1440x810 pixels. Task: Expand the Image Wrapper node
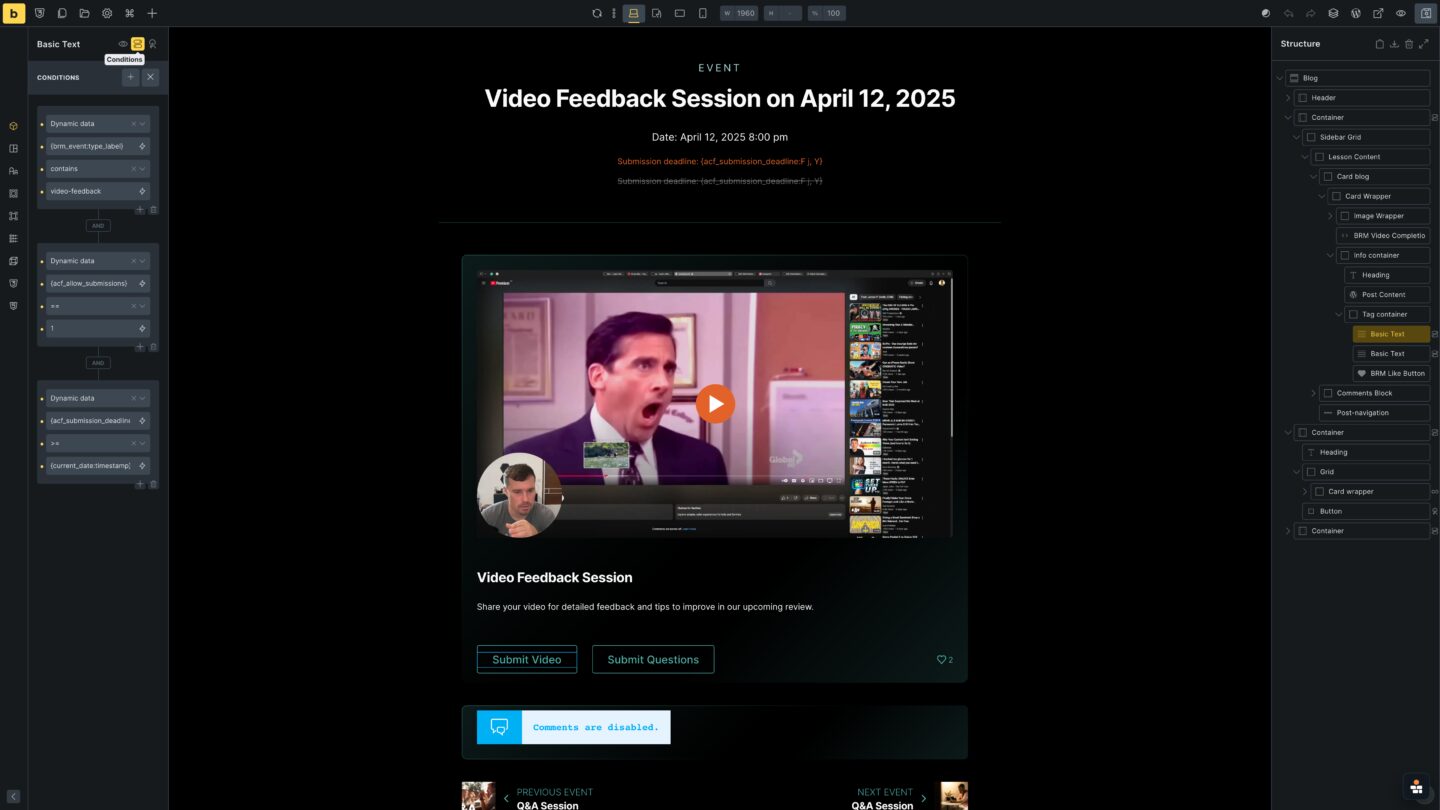(1331, 216)
